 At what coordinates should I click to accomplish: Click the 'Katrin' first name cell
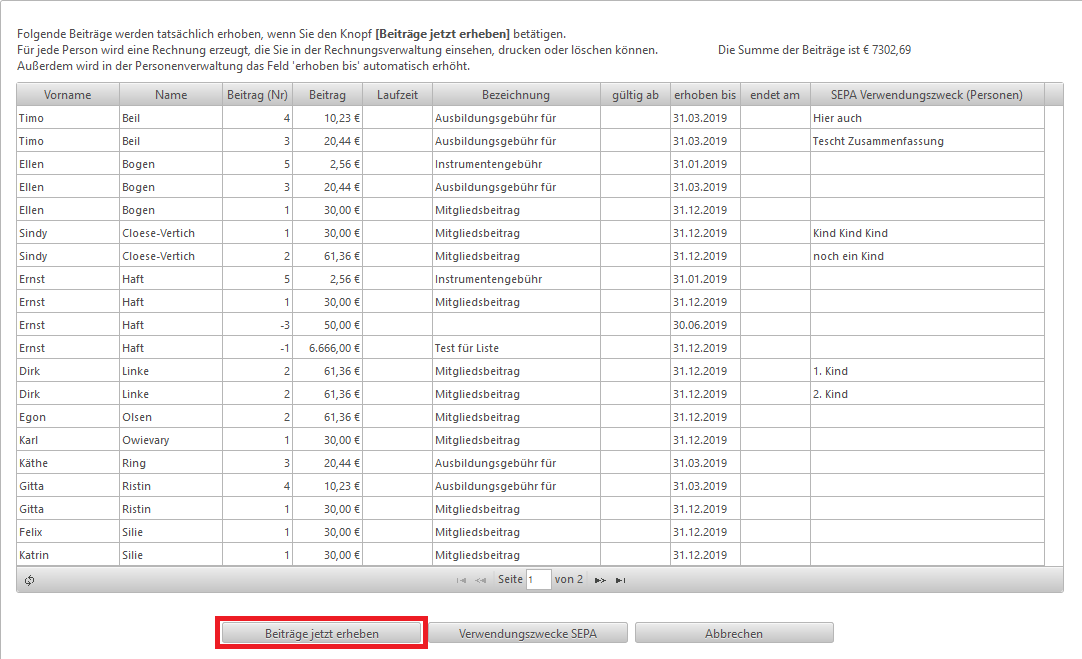[x=68, y=555]
